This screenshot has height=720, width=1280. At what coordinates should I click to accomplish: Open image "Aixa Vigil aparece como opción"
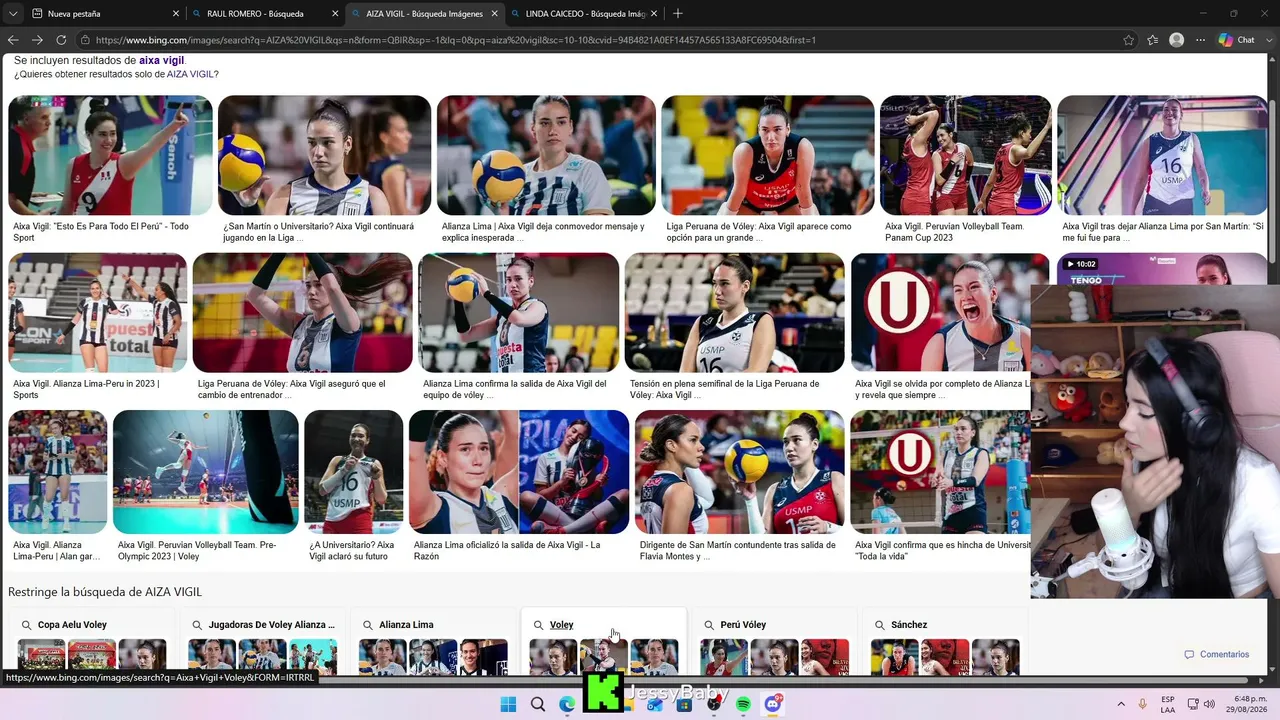pyautogui.click(x=768, y=155)
